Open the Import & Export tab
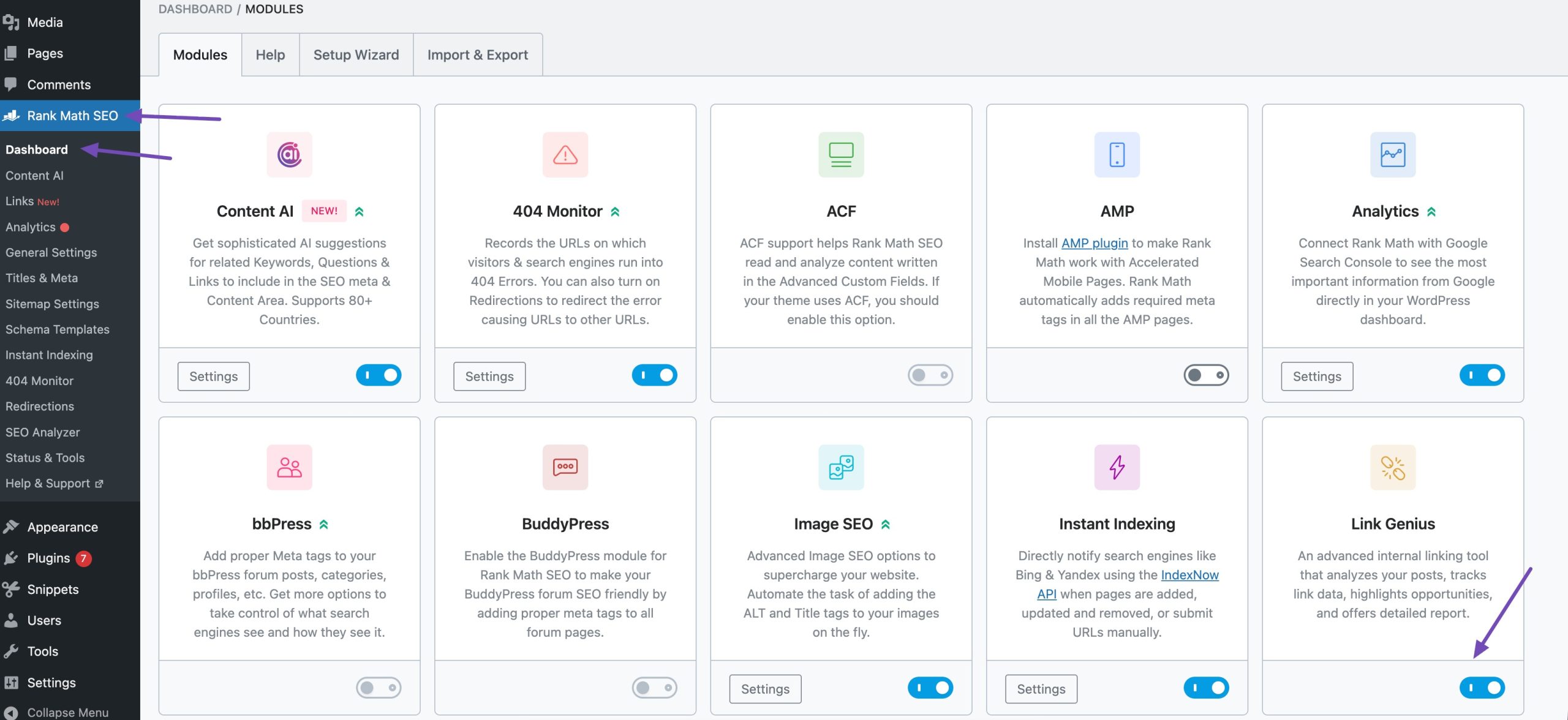This screenshot has height=720, width=1568. point(478,54)
